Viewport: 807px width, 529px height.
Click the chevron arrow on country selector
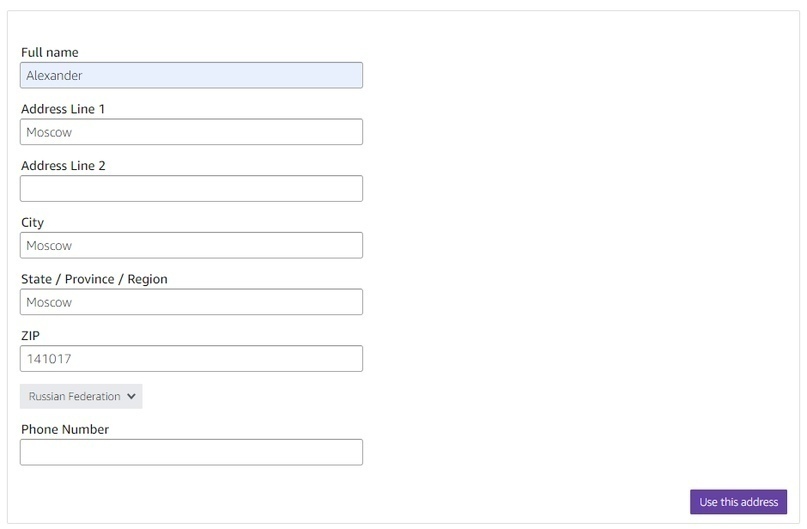(x=131, y=397)
